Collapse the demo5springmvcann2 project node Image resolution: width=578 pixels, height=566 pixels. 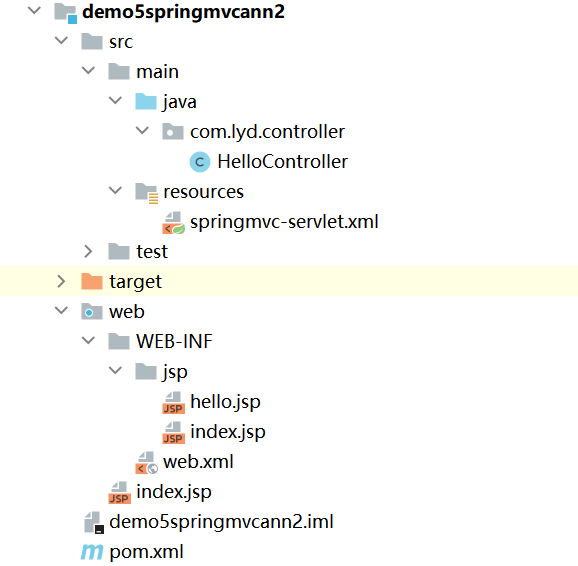(x=34, y=10)
